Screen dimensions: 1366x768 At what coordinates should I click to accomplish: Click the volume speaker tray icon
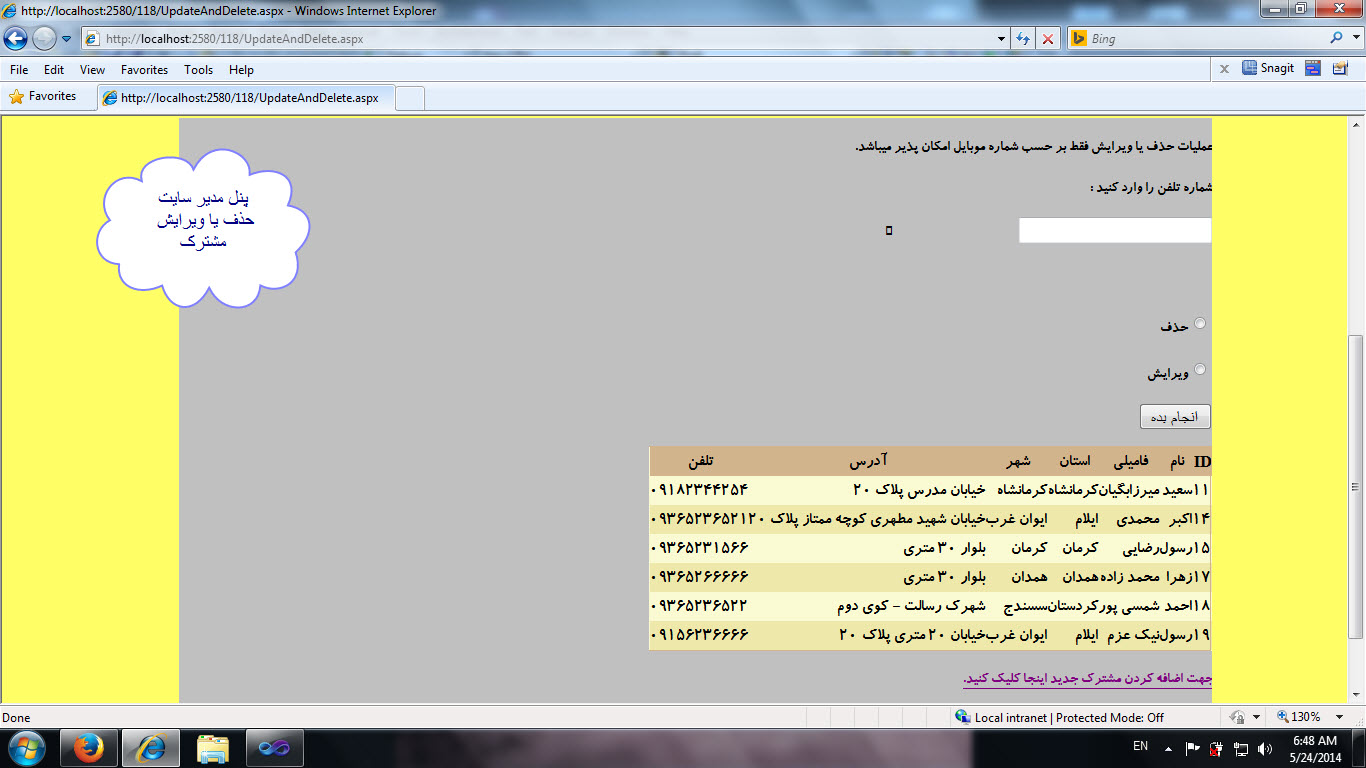[x=1265, y=748]
